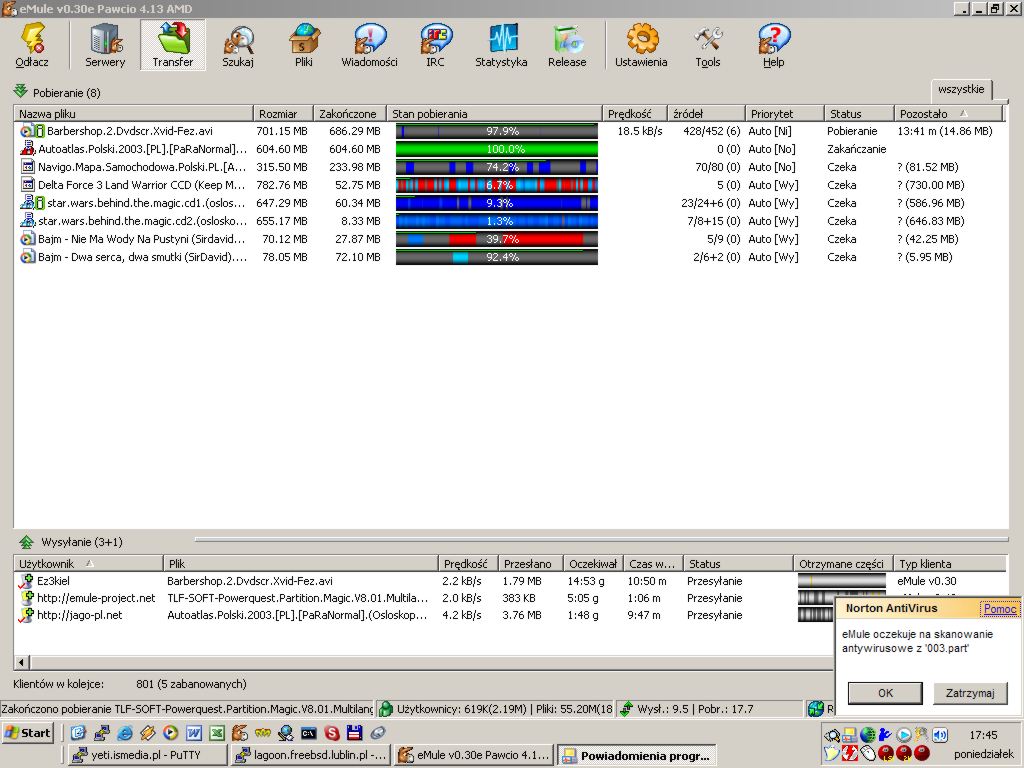Switch to the wszystkie category tab
Image resolution: width=1024 pixels, height=768 pixels.
point(961,89)
